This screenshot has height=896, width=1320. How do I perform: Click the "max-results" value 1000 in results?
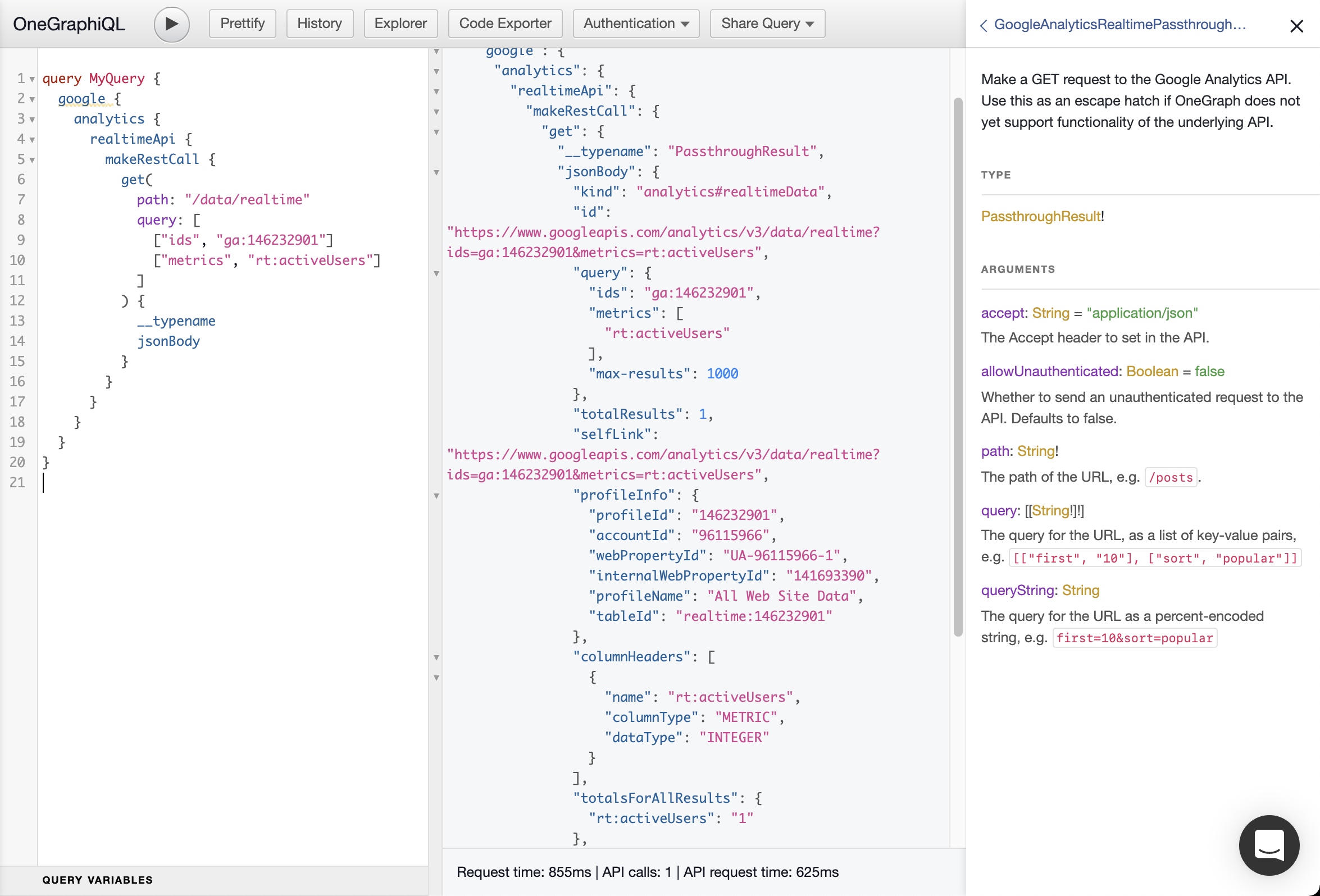(722, 374)
